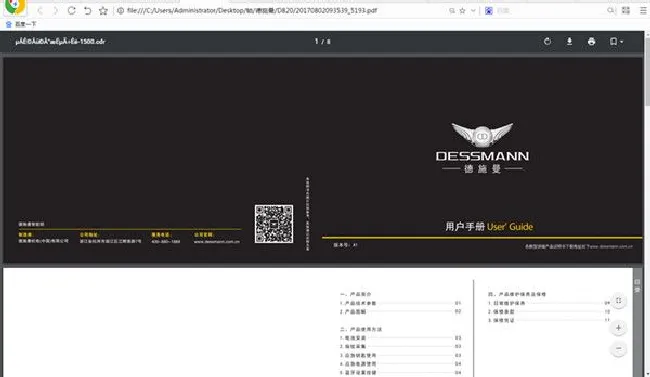Zoom out with the minus button
The width and height of the screenshot is (650, 377).
pos(618,349)
